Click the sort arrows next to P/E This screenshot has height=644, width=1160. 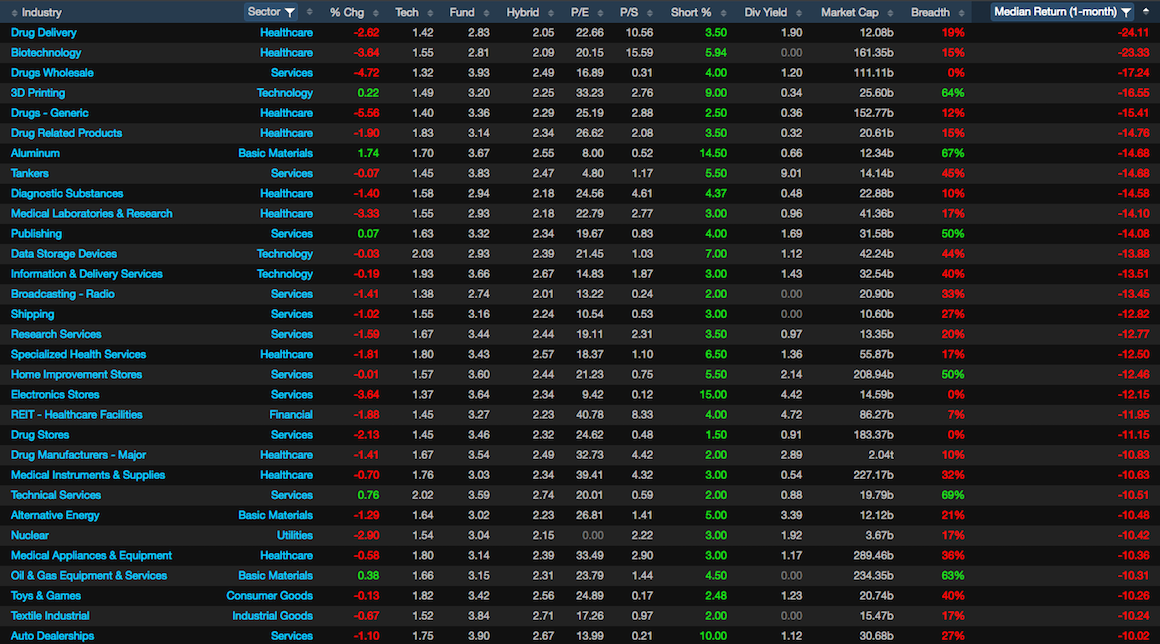coord(600,13)
